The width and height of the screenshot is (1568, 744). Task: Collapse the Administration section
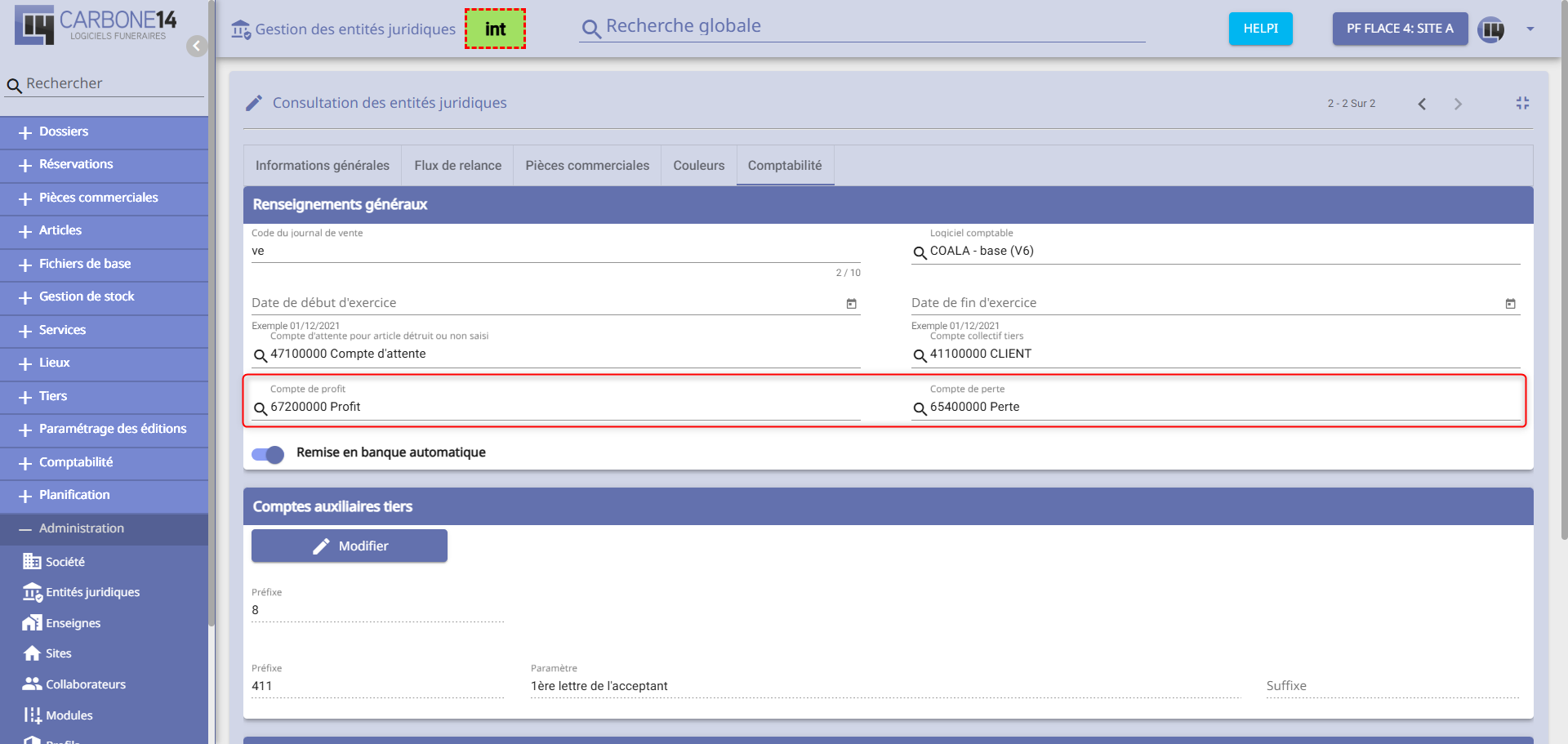[82, 528]
